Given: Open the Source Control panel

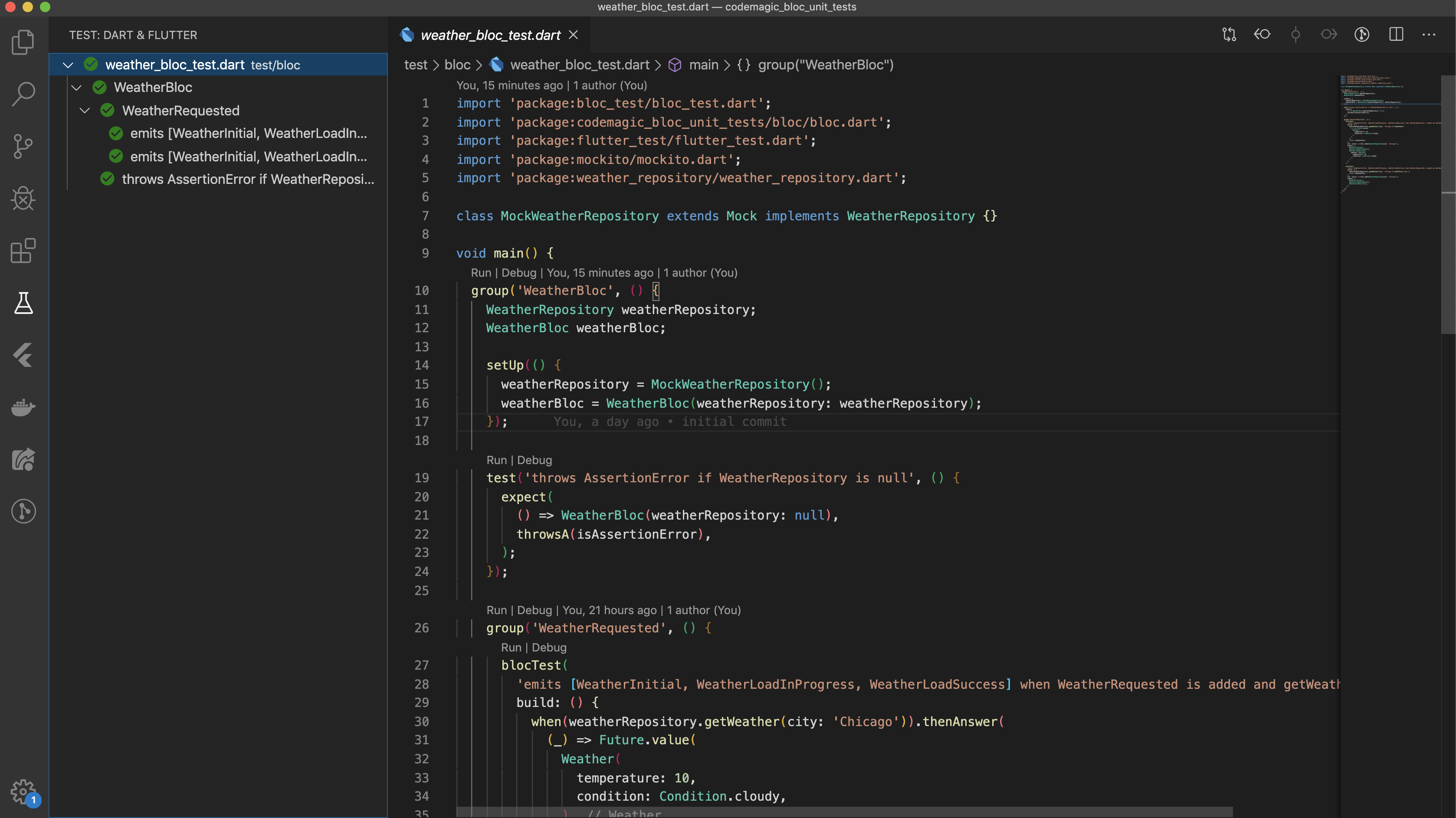Looking at the screenshot, I should pos(23,146).
